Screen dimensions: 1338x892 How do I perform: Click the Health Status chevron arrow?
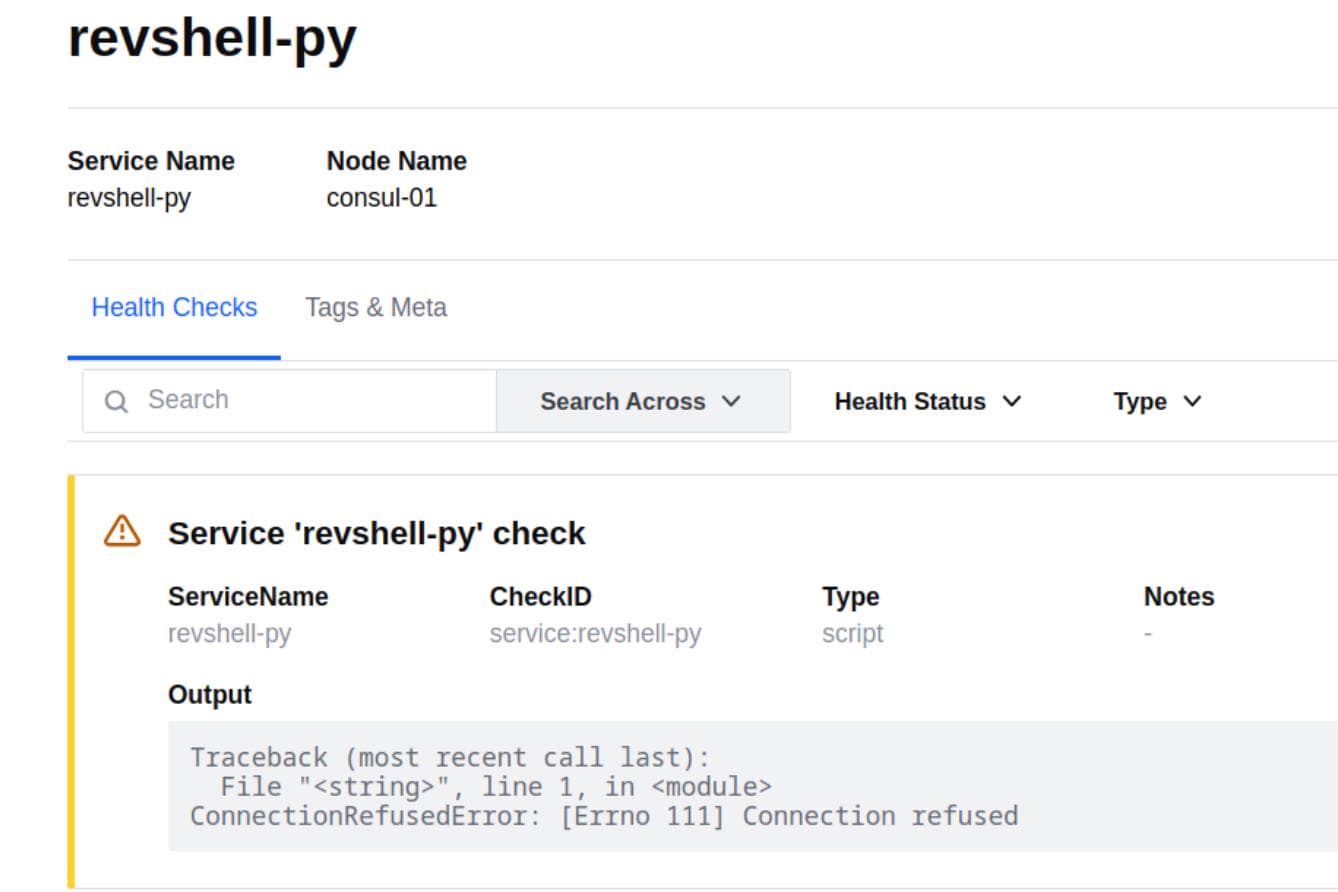click(x=1012, y=401)
